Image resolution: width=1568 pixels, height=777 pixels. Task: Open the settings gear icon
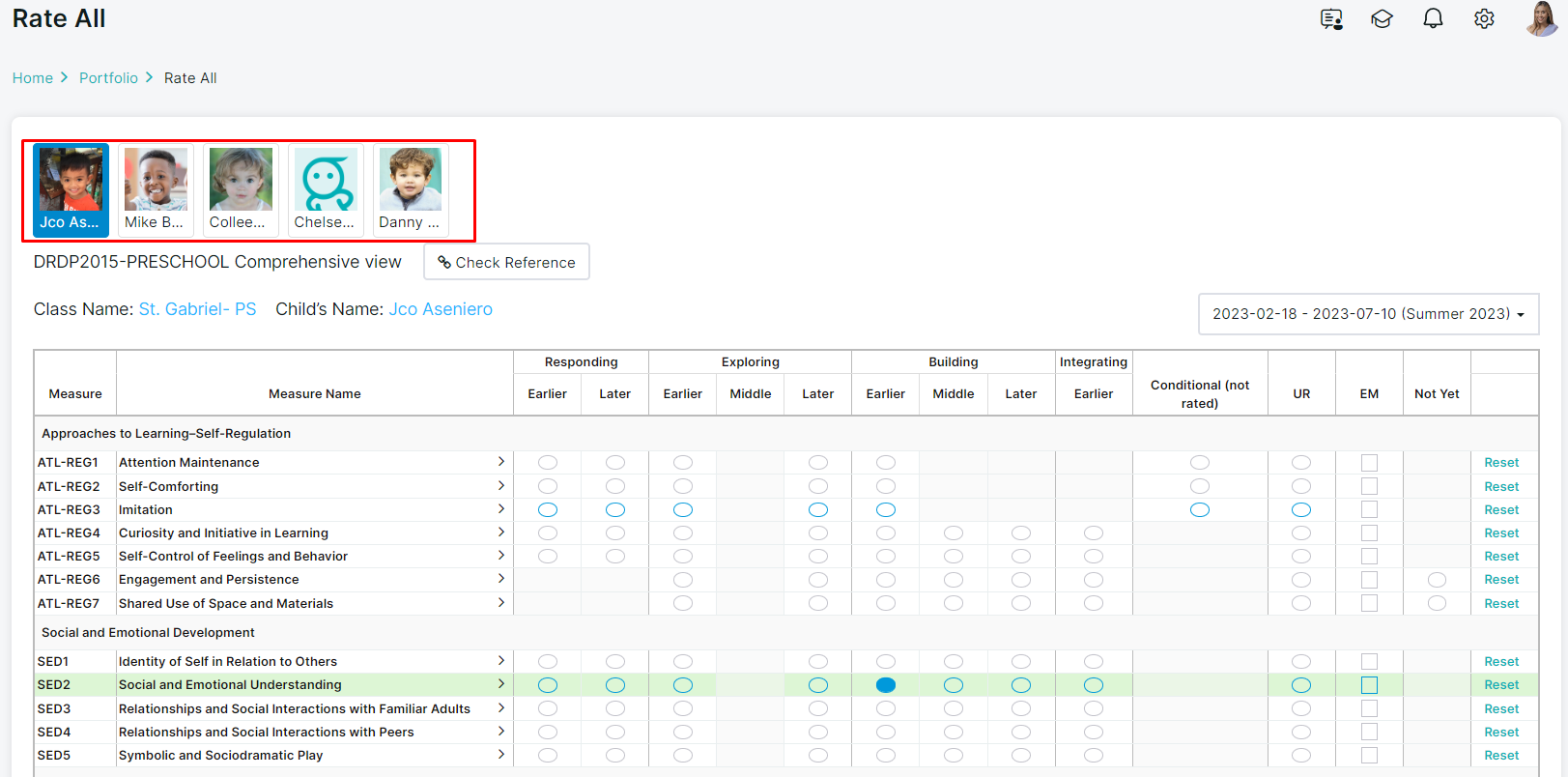(1484, 19)
